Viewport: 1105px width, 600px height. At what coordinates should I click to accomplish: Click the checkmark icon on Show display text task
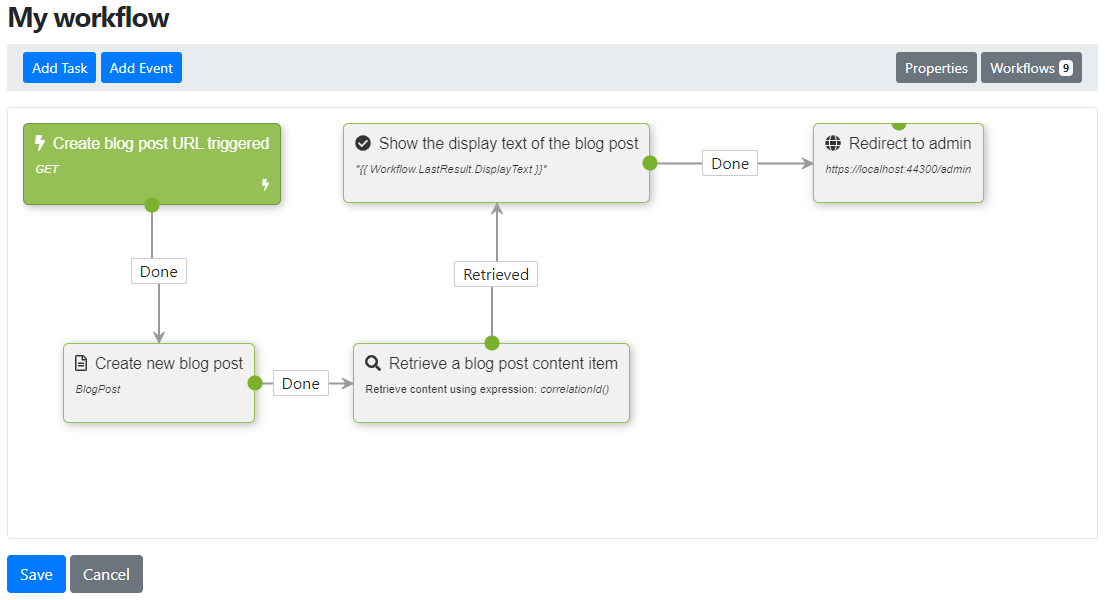click(363, 143)
